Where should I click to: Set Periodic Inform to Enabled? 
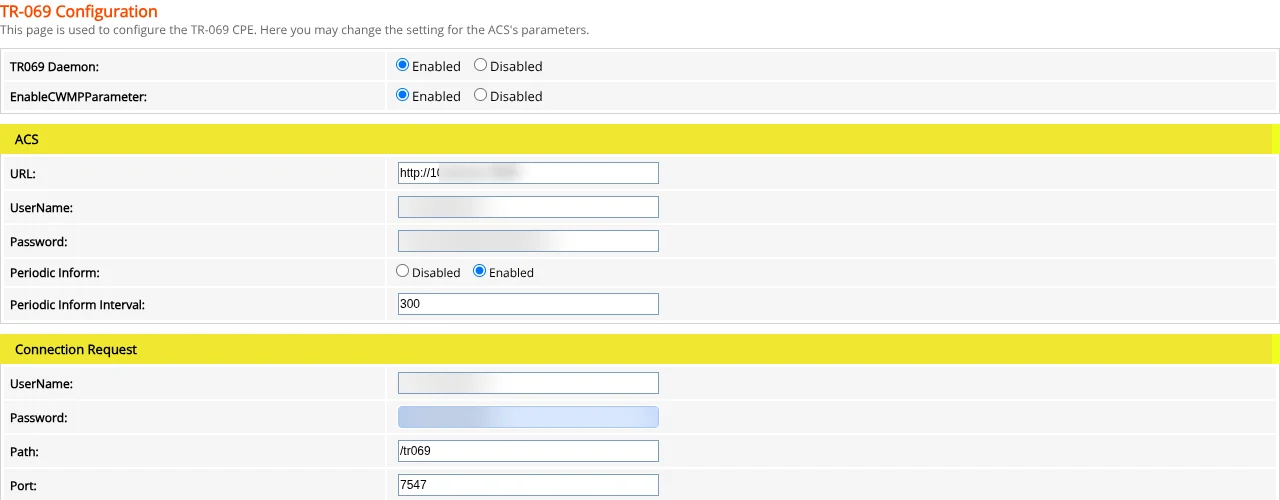pos(480,271)
